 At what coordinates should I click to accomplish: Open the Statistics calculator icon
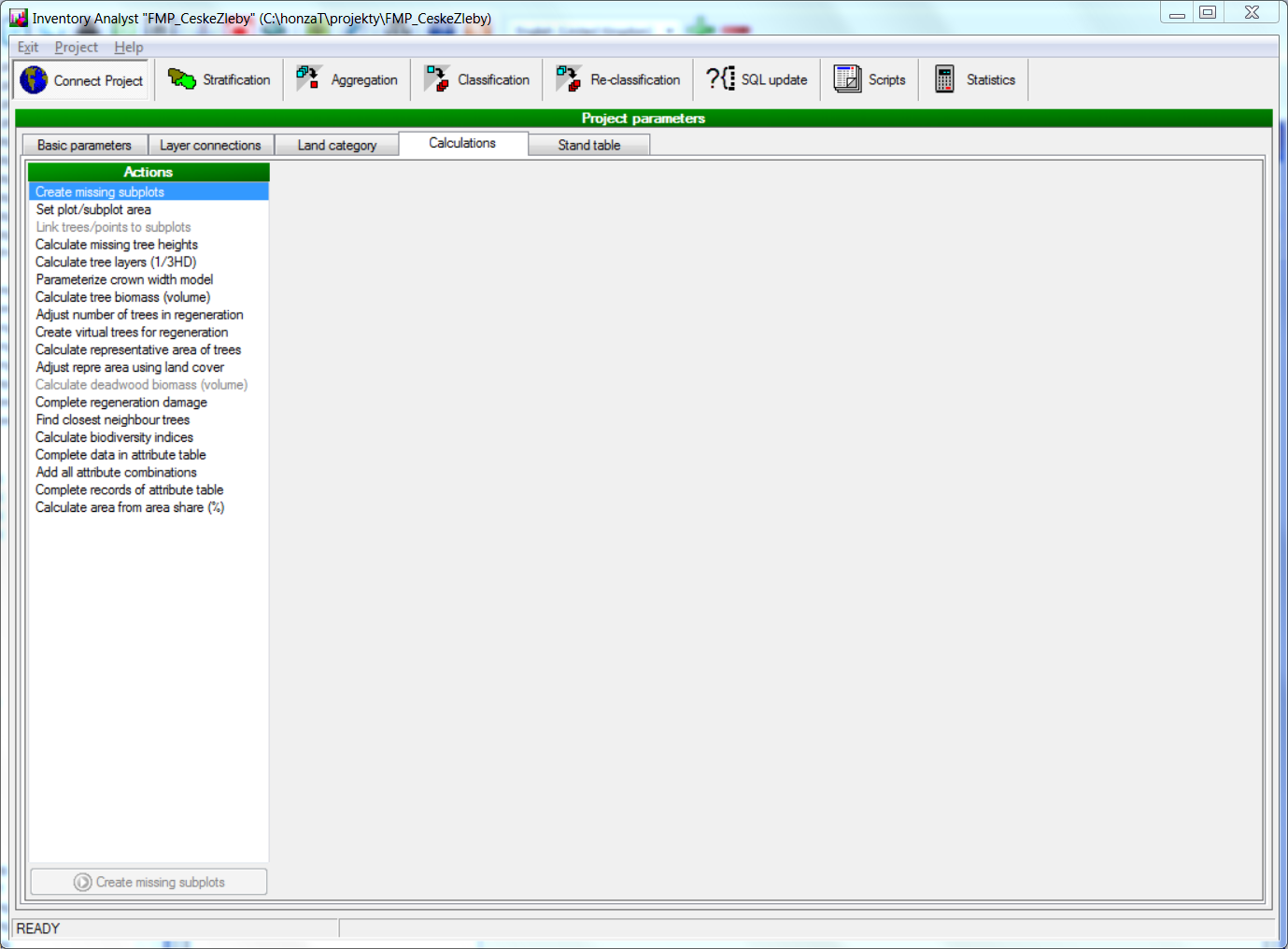click(x=944, y=79)
